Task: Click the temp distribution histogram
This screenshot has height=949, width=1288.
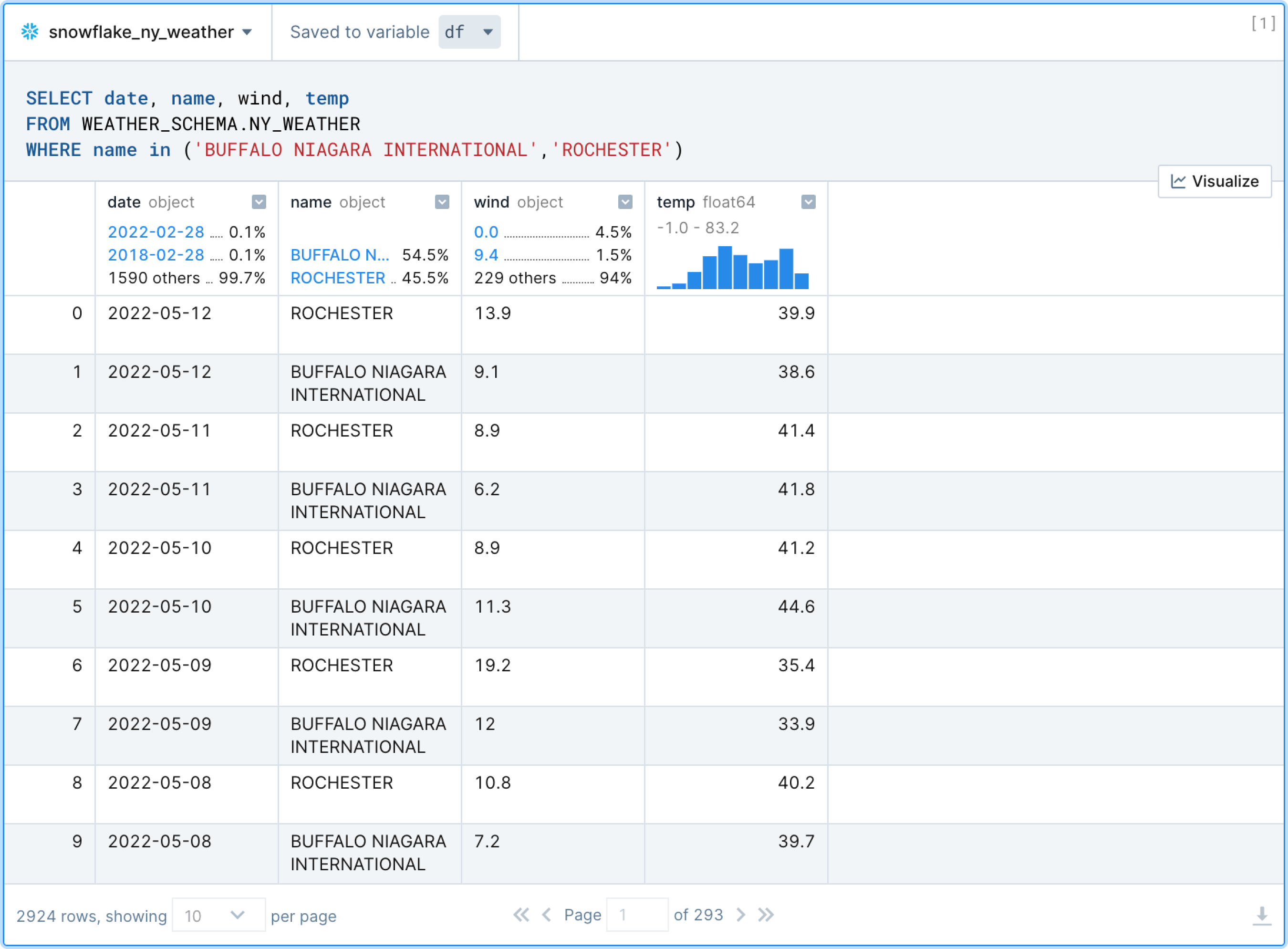Action: click(x=733, y=268)
